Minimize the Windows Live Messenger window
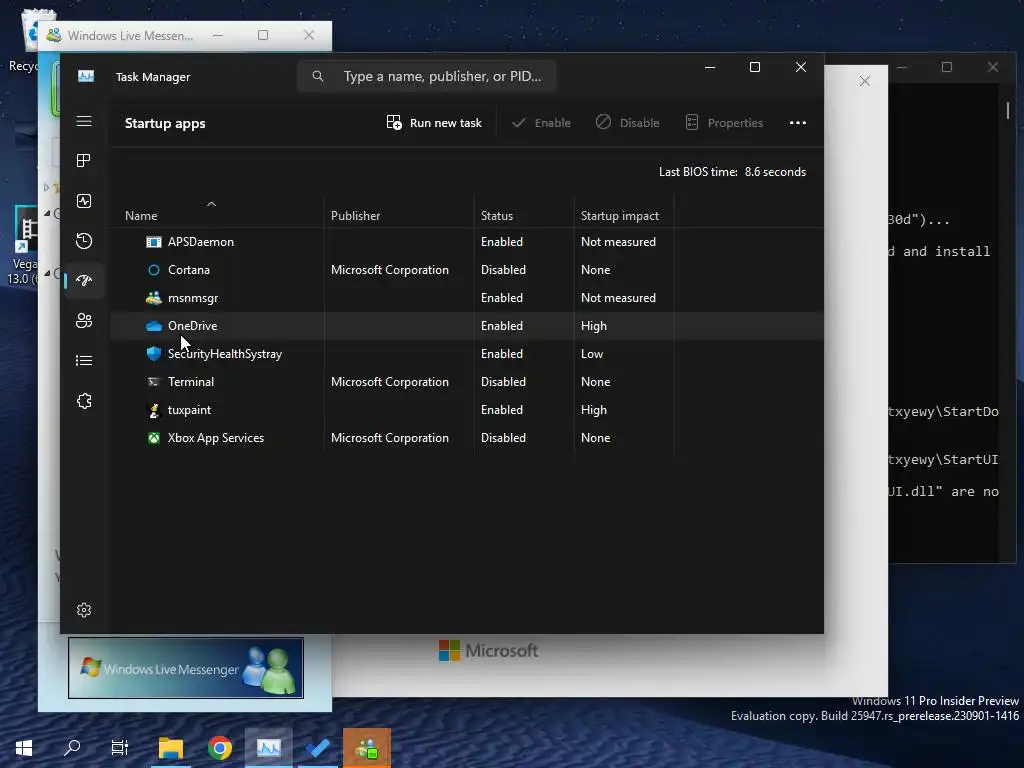The image size is (1024, 768). click(218, 35)
